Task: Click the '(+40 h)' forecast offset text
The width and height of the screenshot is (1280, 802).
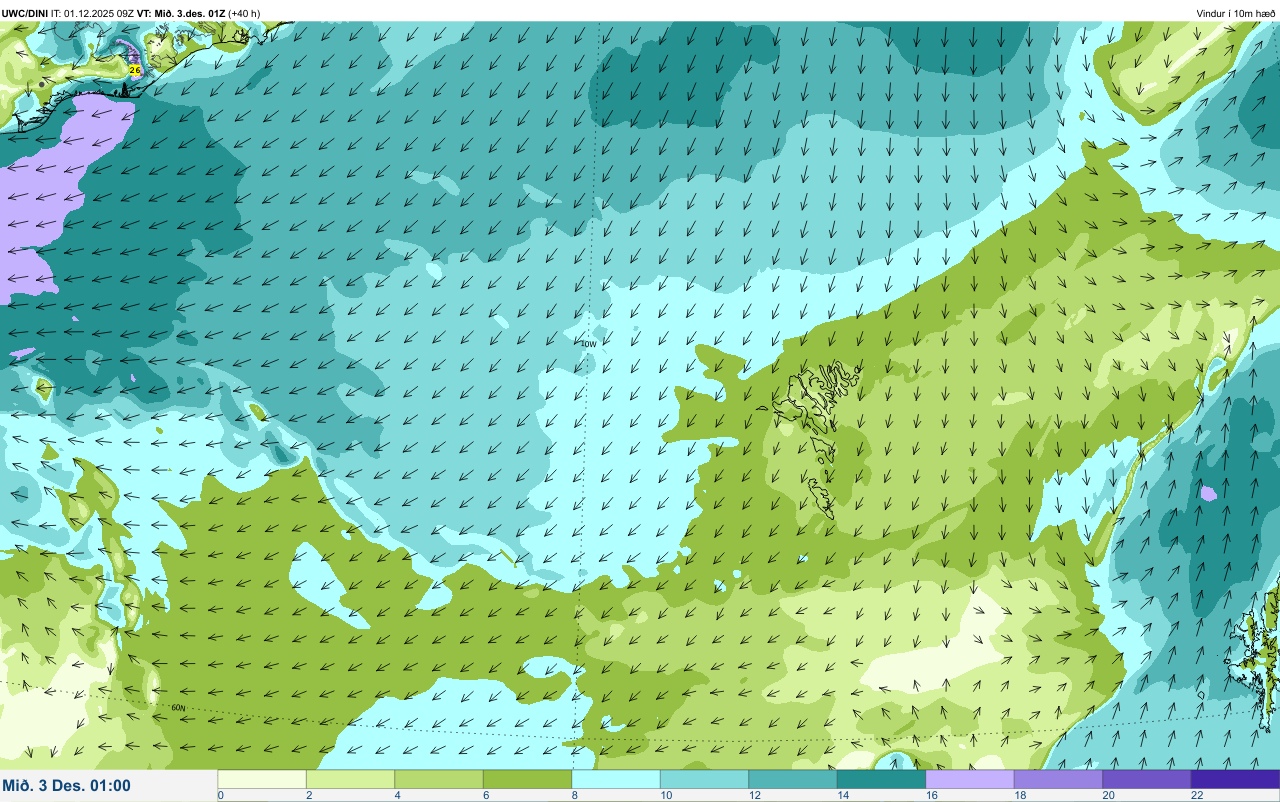Action: [x=244, y=13]
